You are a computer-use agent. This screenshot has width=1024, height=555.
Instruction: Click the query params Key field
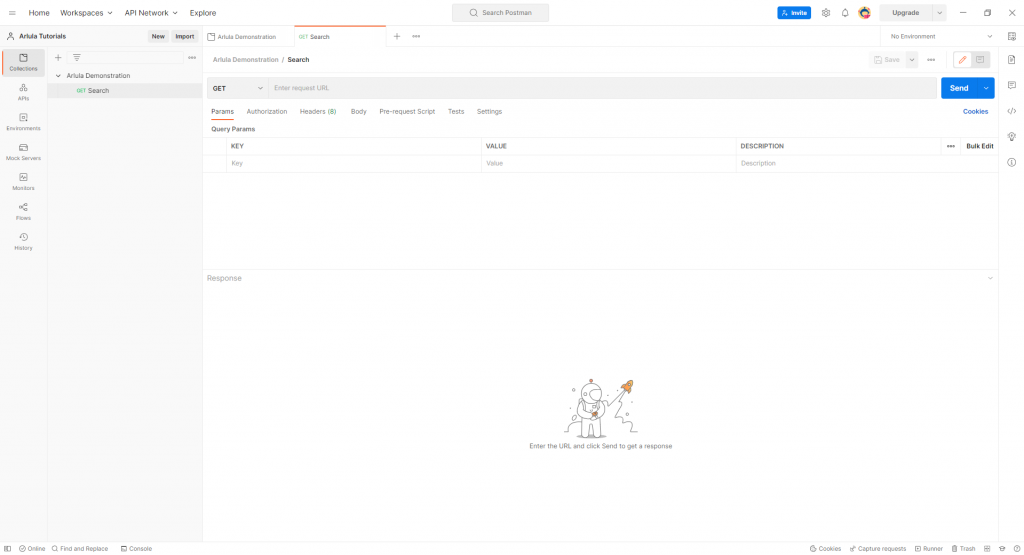(353, 163)
